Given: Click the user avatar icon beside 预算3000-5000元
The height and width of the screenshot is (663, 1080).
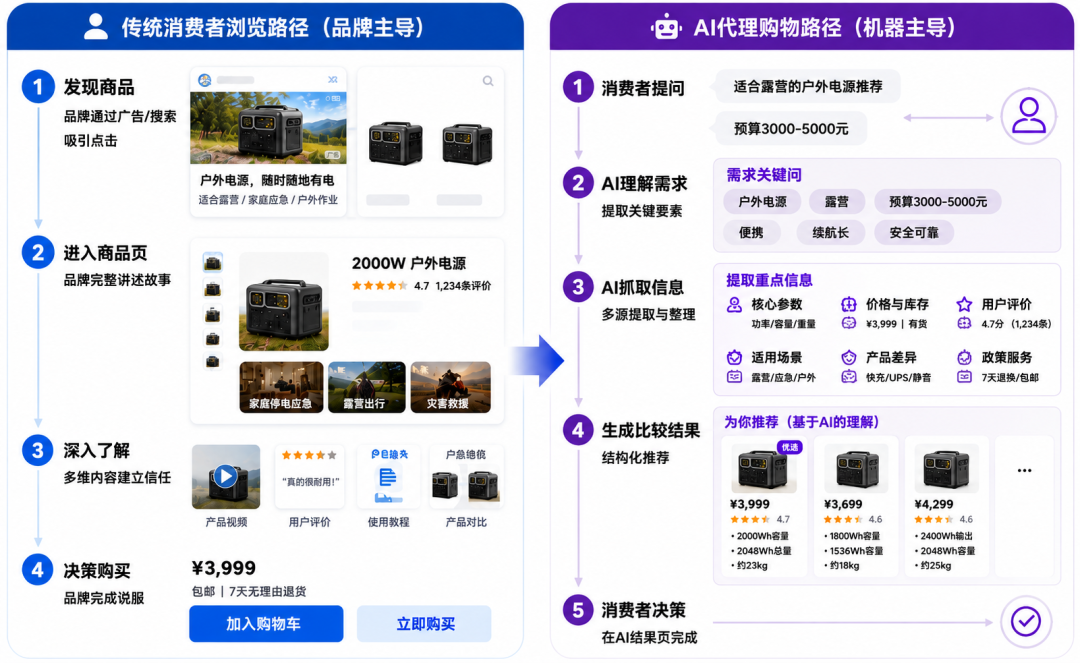Looking at the screenshot, I should (x=1028, y=116).
